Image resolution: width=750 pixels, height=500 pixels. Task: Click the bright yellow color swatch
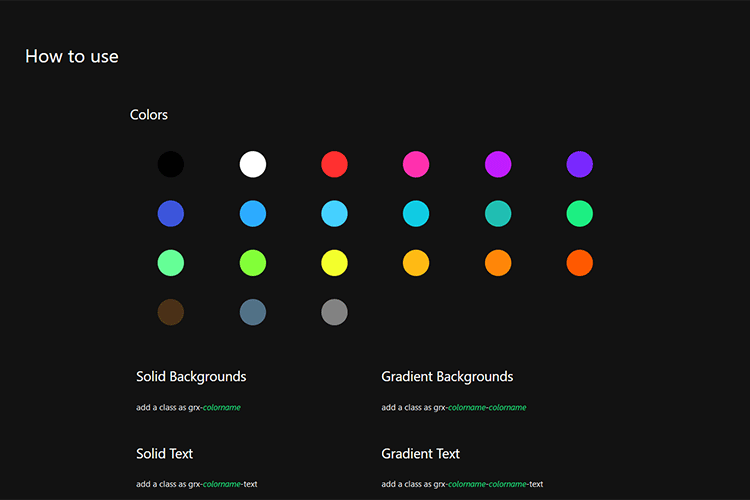pyautogui.click(x=334, y=263)
